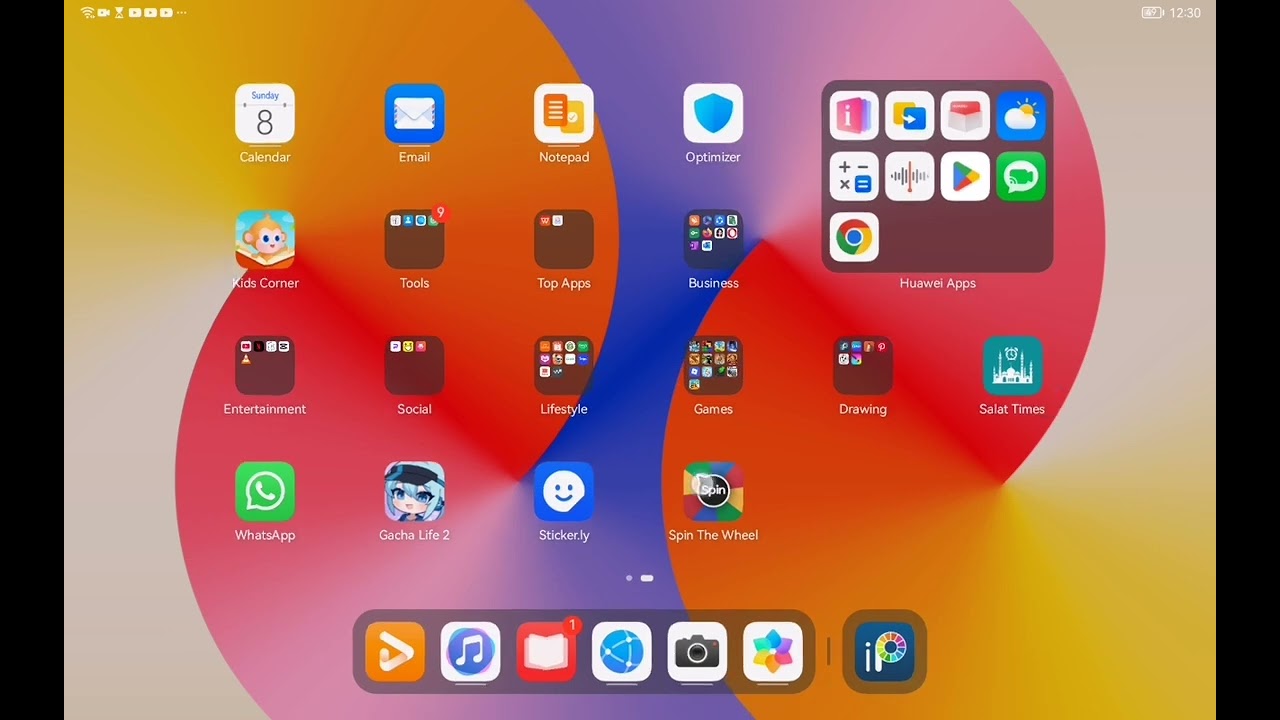1280x720 pixels.
Task: Open green video chat app in Huawei Apps
Action: pyautogui.click(x=1021, y=177)
